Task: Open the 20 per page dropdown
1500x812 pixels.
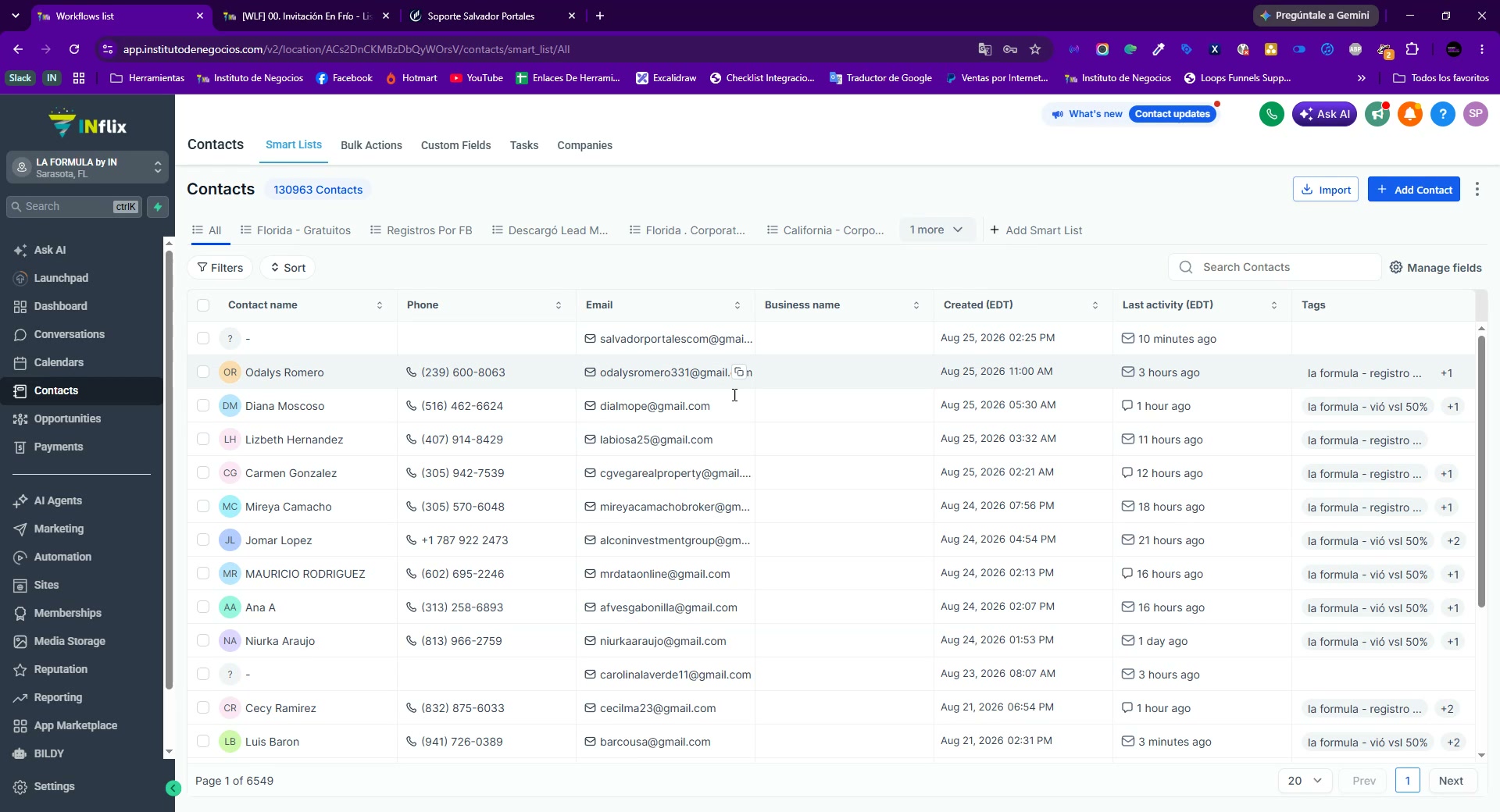Action: click(x=1305, y=781)
